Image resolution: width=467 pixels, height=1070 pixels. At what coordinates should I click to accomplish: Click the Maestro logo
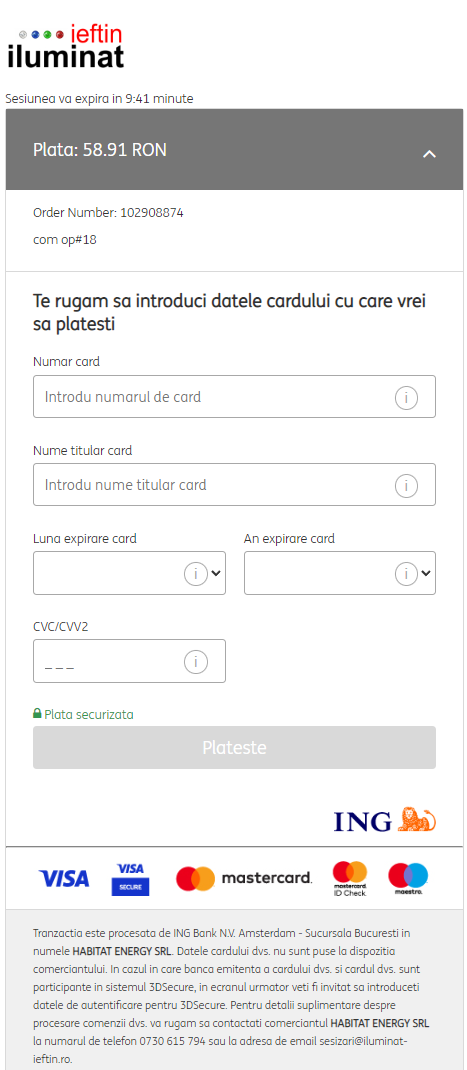[x=408, y=879]
